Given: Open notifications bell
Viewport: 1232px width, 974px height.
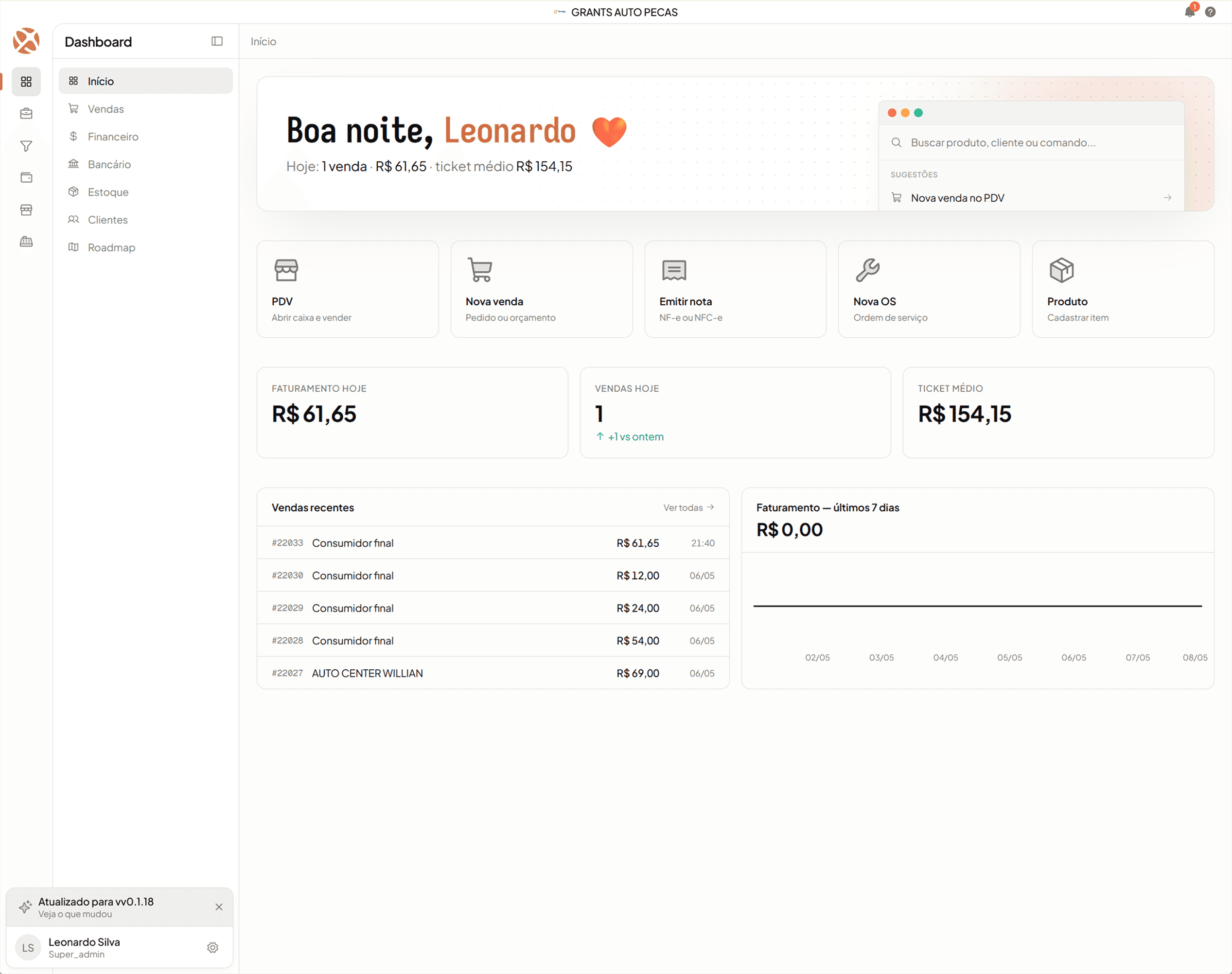Looking at the screenshot, I should pyautogui.click(x=1190, y=11).
